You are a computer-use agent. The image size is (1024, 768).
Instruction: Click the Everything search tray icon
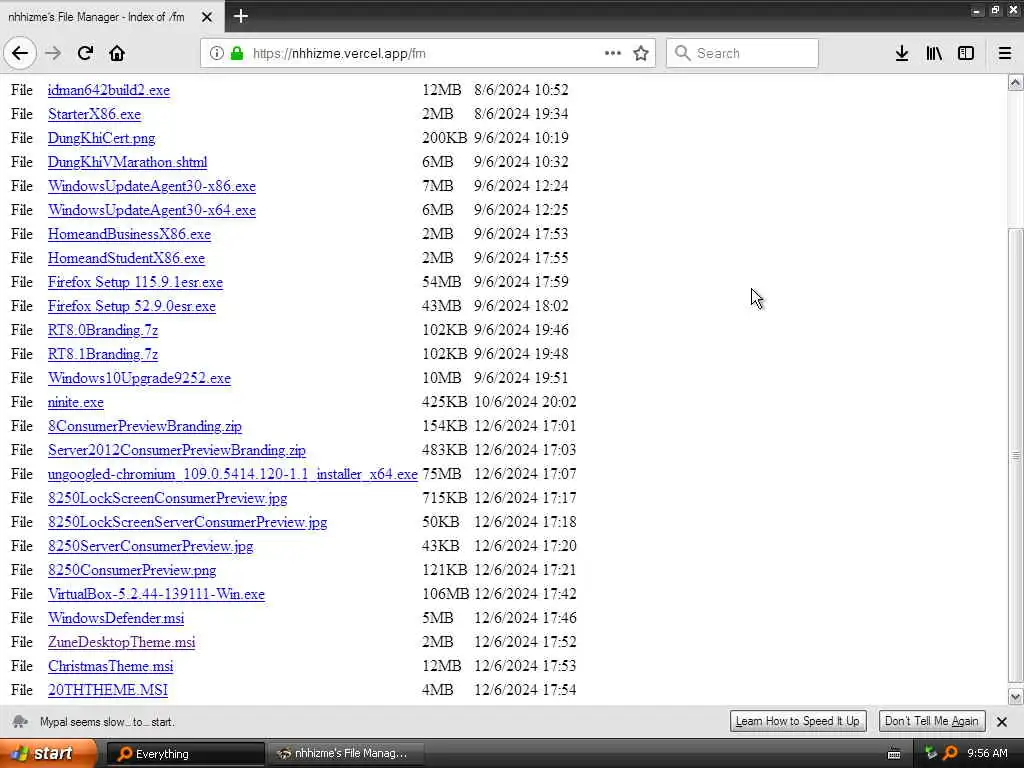pos(951,754)
